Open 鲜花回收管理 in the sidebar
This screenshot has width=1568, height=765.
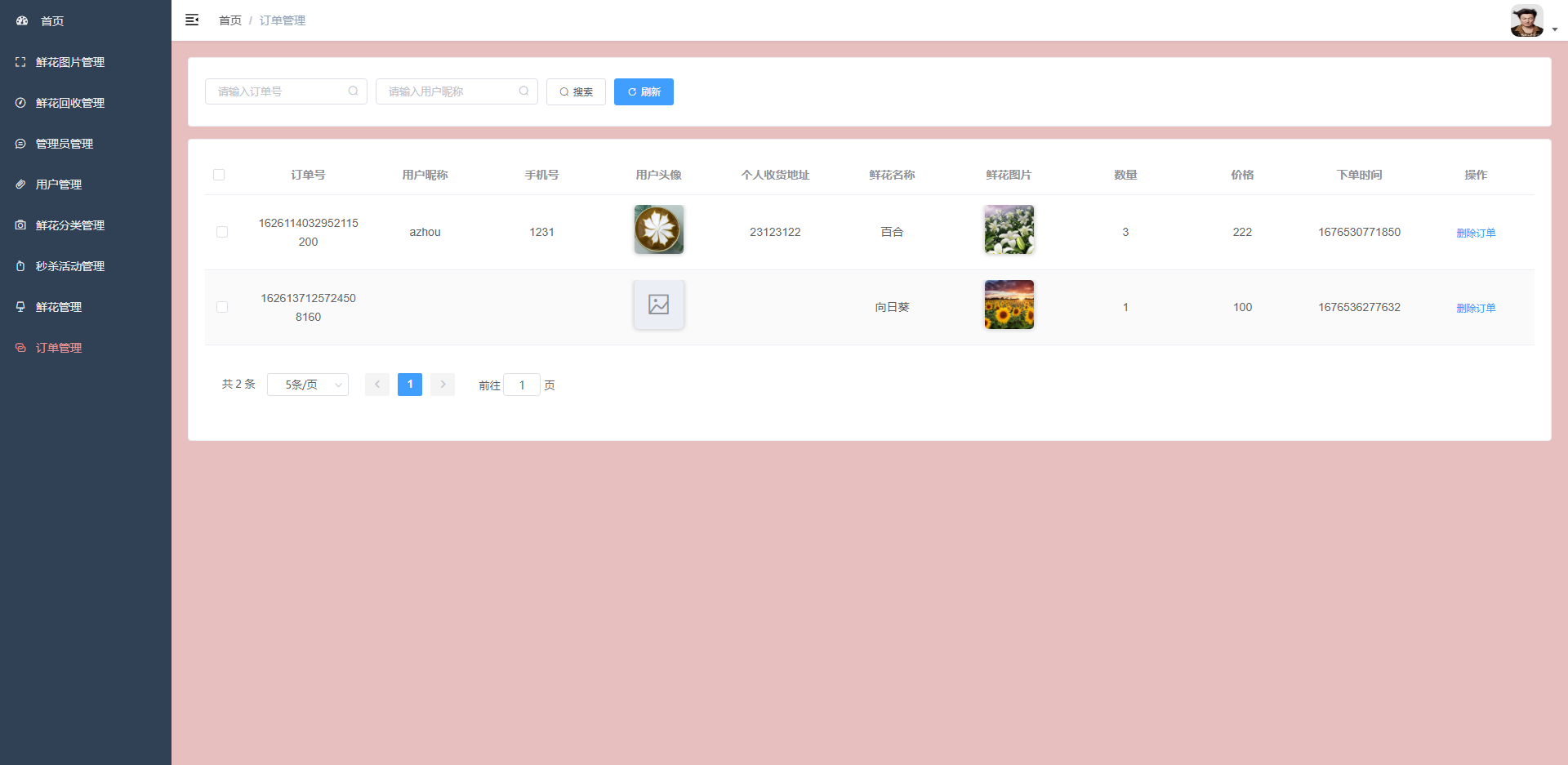(x=69, y=103)
